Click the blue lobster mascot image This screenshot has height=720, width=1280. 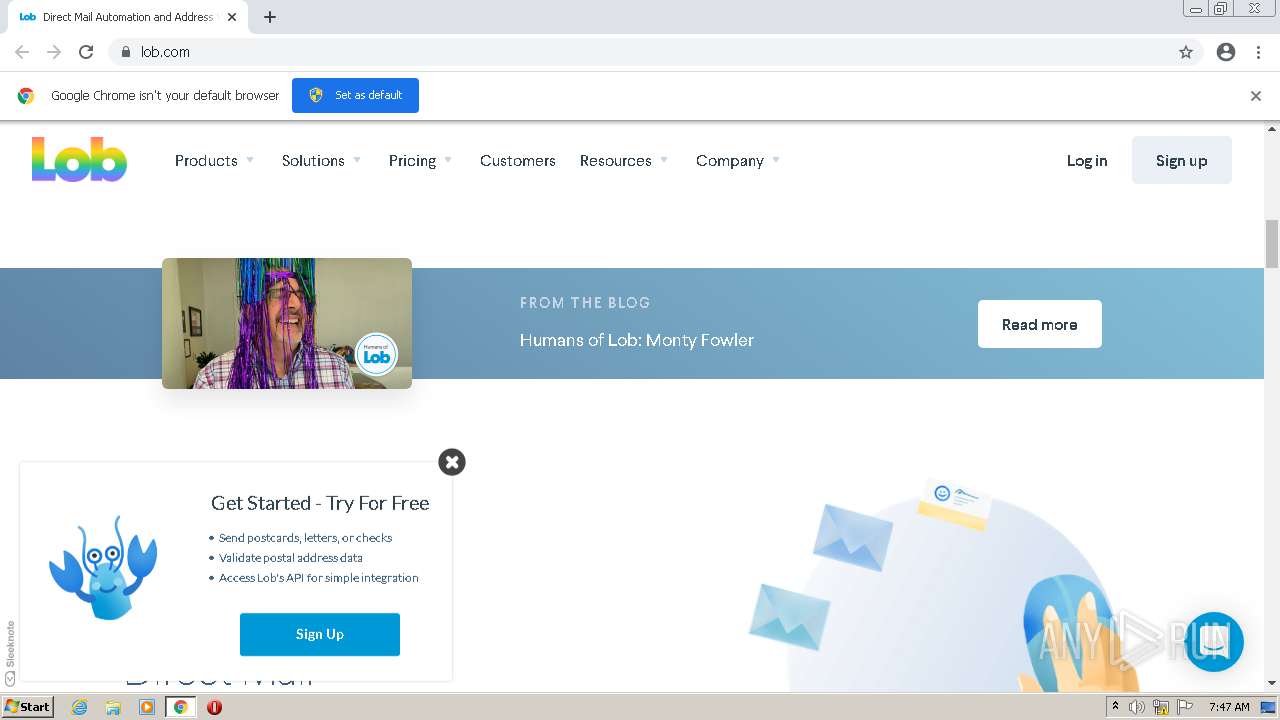[103, 567]
